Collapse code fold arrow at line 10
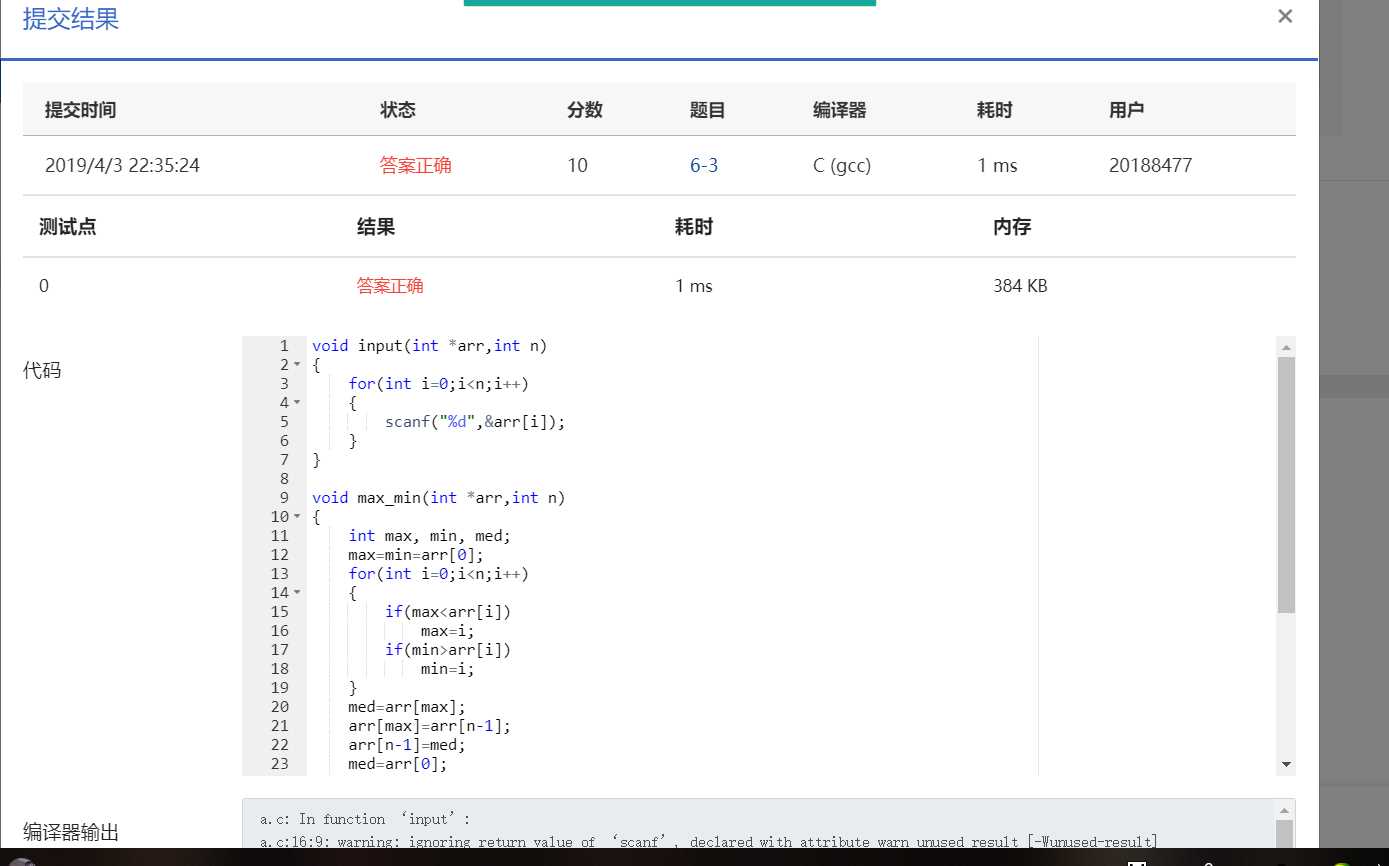Image resolution: width=1389 pixels, height=866 pixels. pyautogui.click(x=297, y=517)
